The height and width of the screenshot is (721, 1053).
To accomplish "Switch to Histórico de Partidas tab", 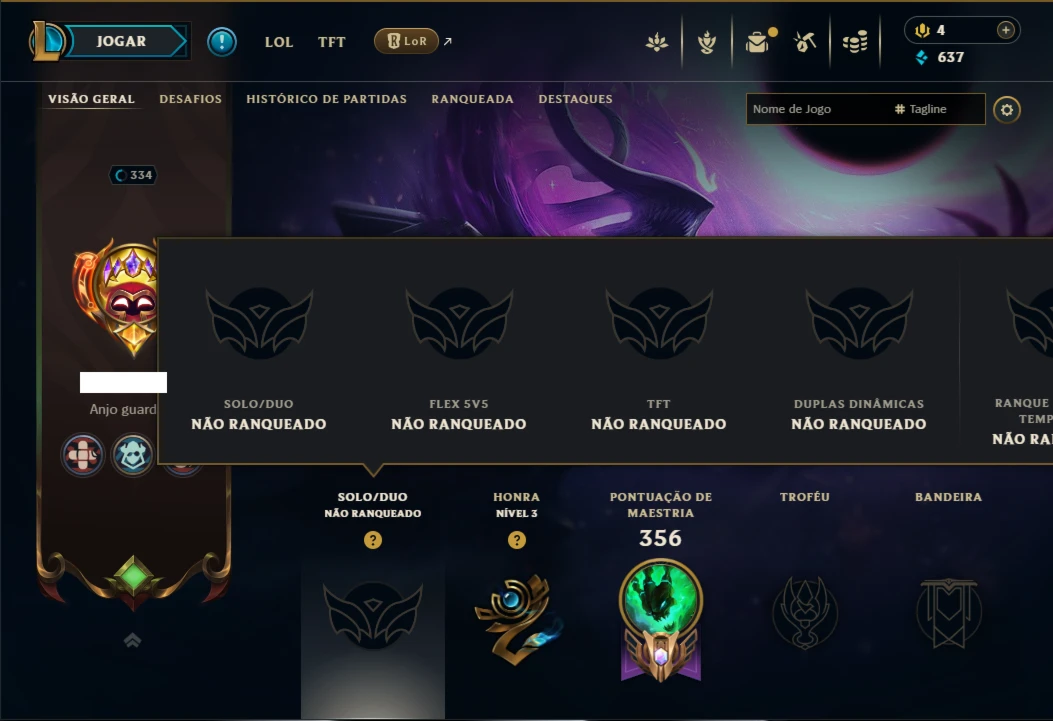I will (x=326, y=99).
